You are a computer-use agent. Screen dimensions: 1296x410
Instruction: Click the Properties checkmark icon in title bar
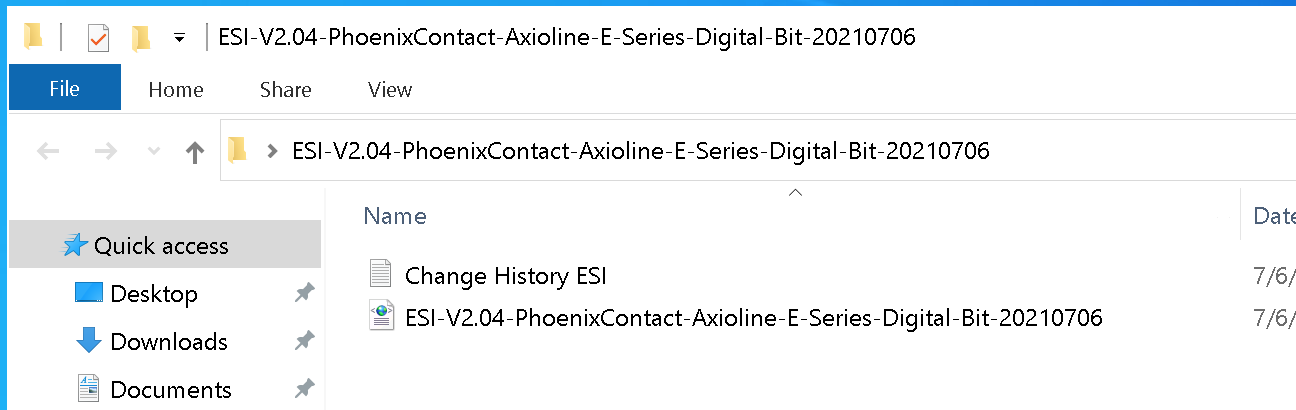tap(98, 38)
